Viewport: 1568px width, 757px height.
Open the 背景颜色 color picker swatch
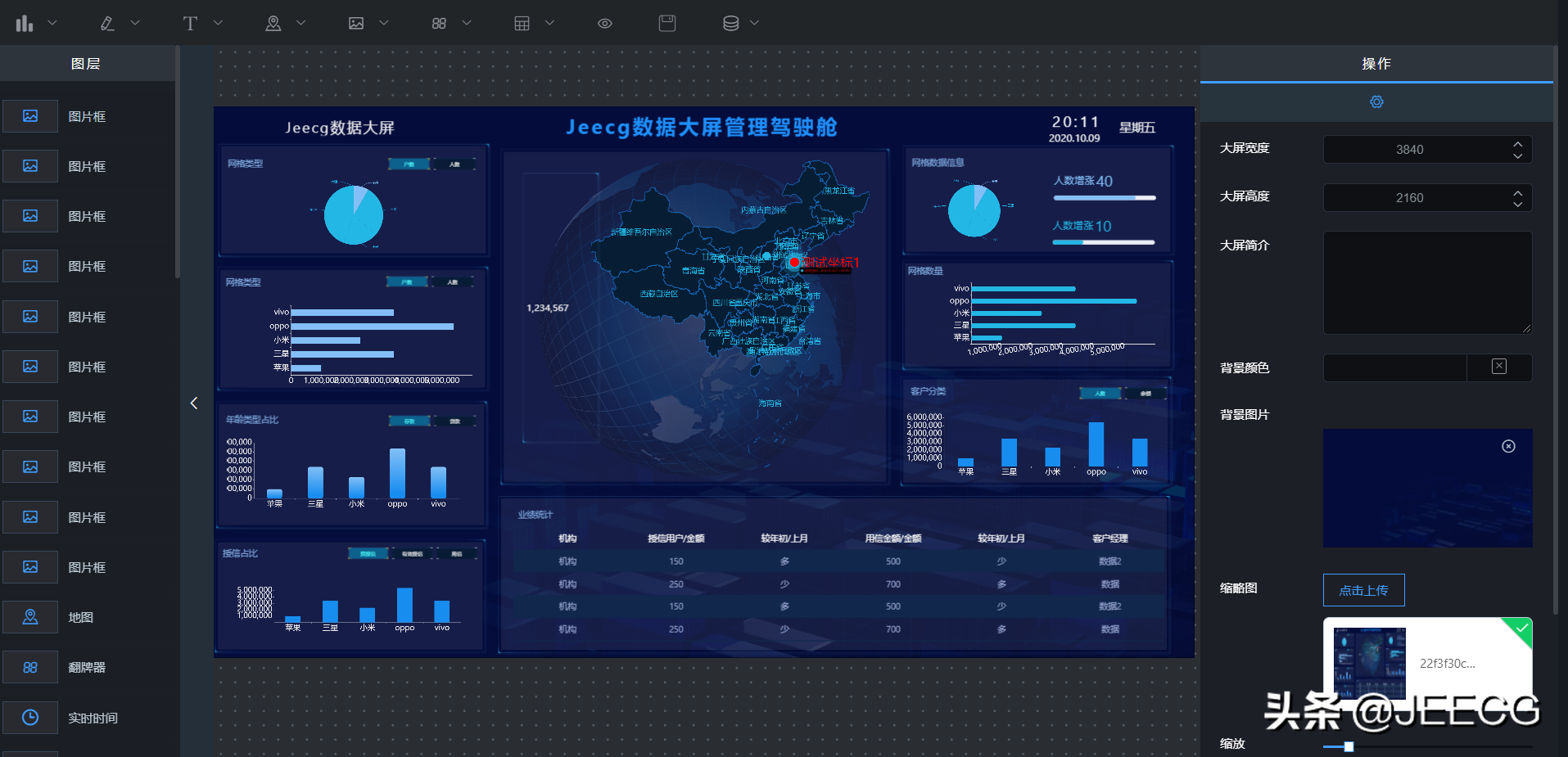click(1499, 367)
